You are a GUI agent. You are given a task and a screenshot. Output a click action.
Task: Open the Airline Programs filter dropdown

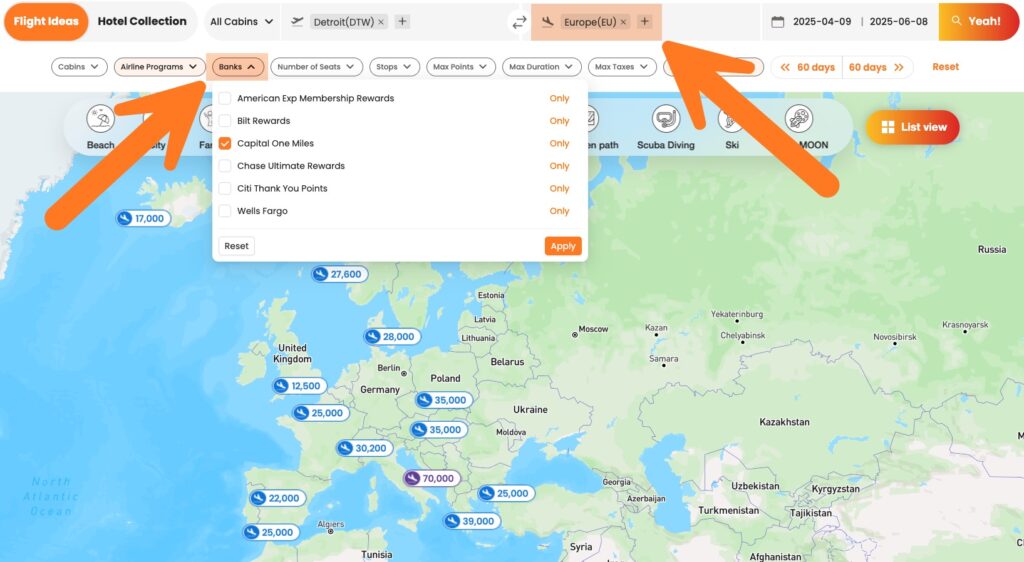pyautogui.click(x=159, y=67)
